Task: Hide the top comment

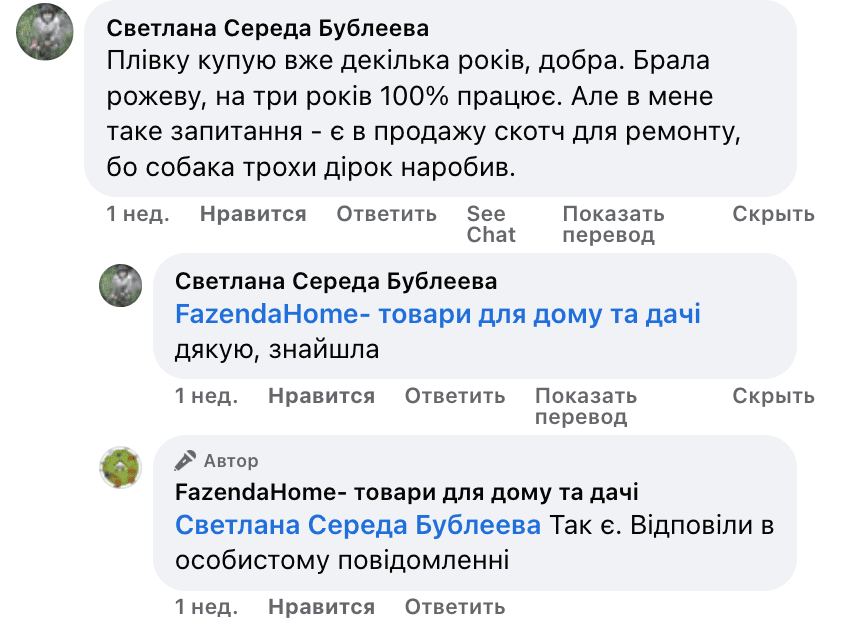Action: (773, 214)
